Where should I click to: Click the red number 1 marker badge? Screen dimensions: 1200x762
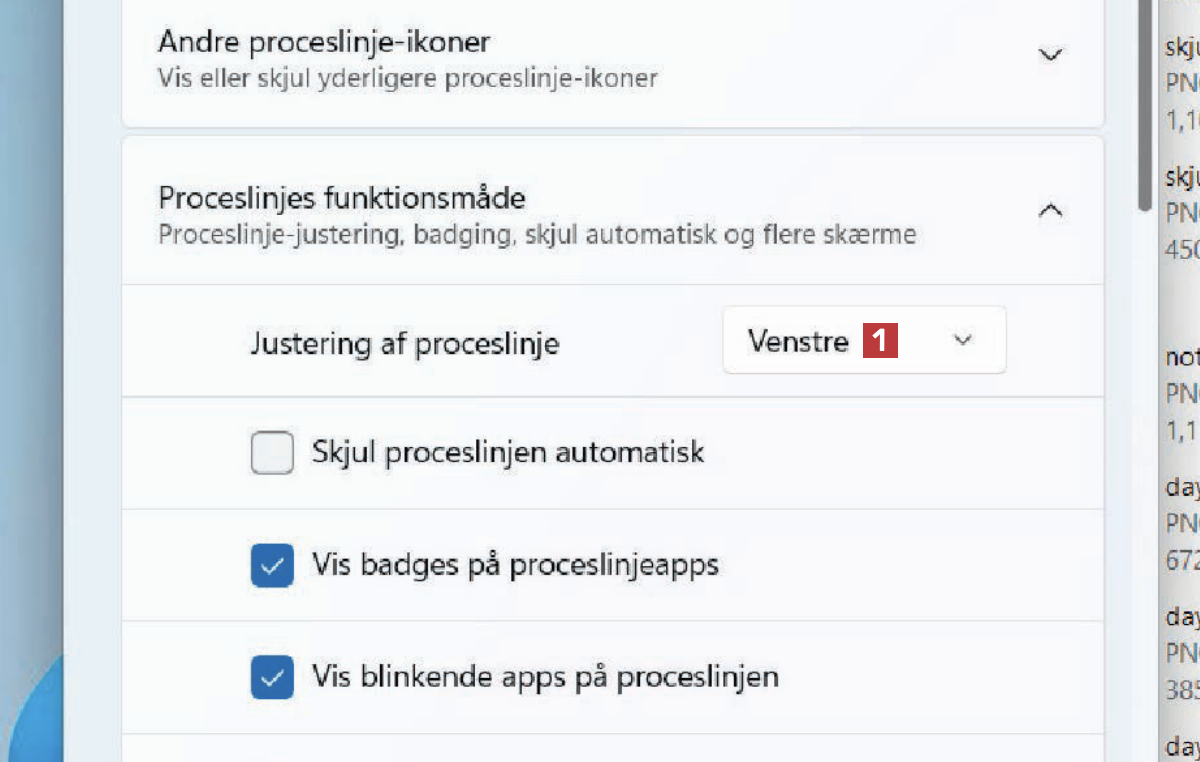click(881, 341)
